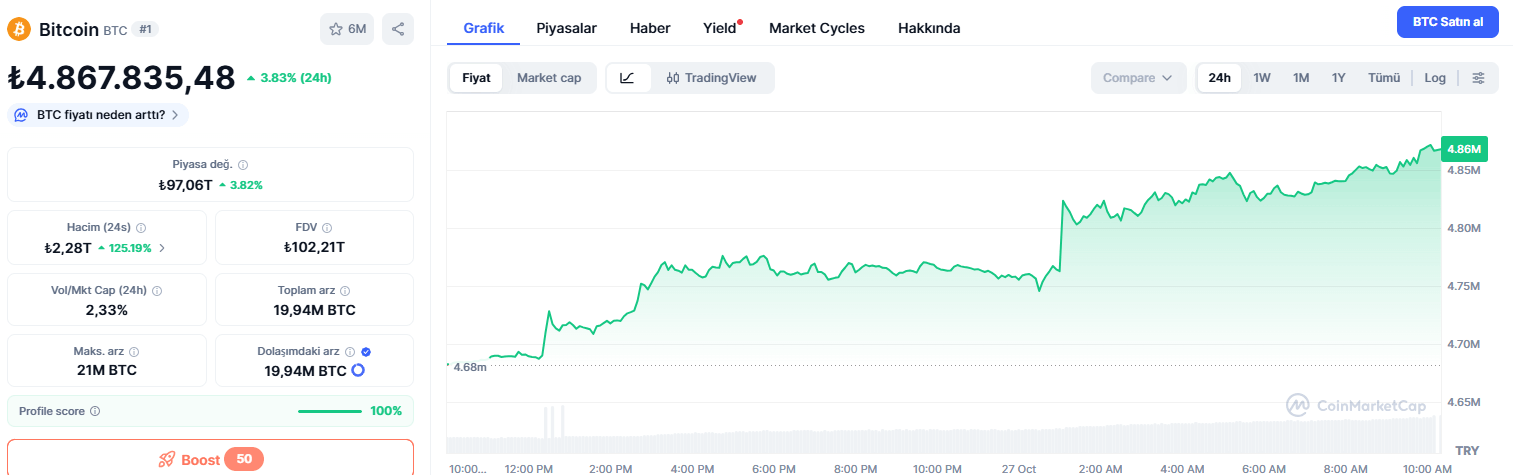Open info icon next to Dolaşımdaki arz

pos(350,352)
